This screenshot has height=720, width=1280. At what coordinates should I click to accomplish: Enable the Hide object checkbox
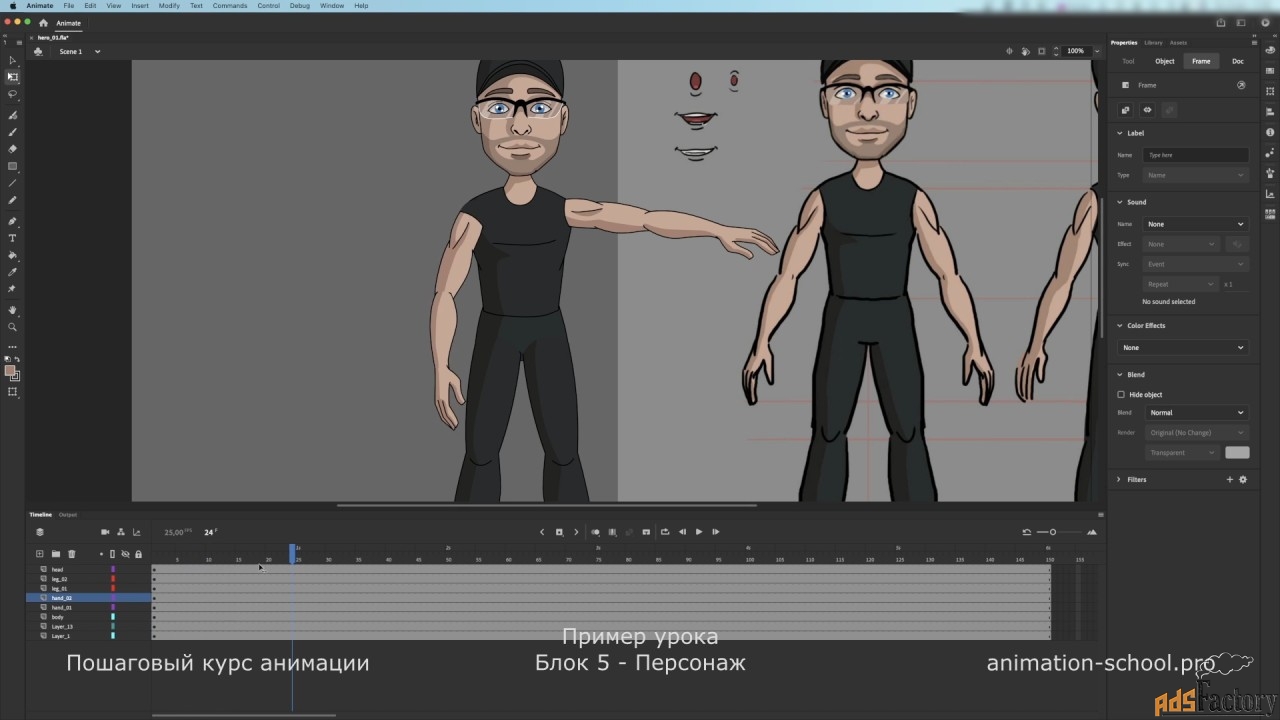1121,395
